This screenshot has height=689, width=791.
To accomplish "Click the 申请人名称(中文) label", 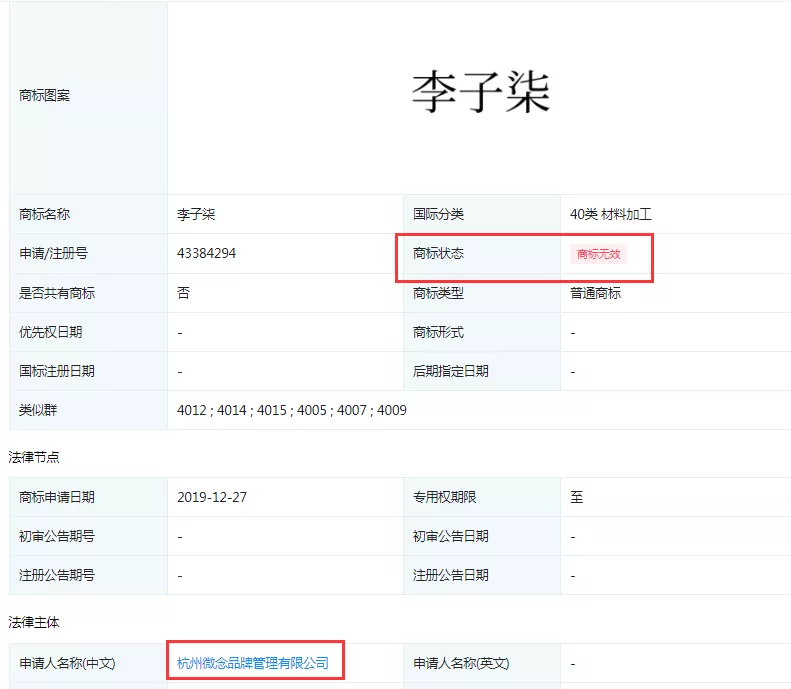I will click(67, 663).
